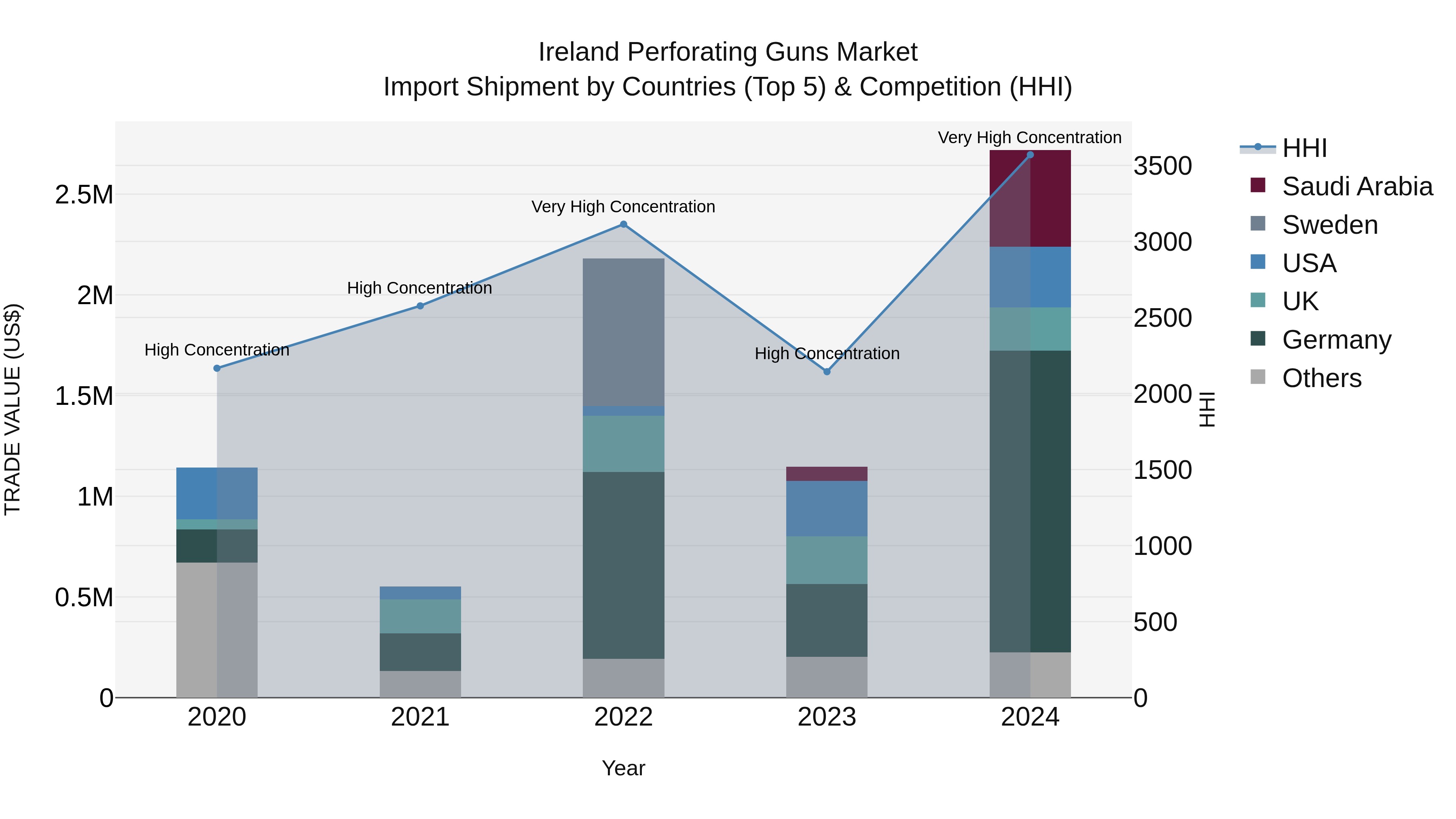Click the 'High Concentration' label above 2020
This screenshot has width=1456, height=819.
[x=217, y=350]
